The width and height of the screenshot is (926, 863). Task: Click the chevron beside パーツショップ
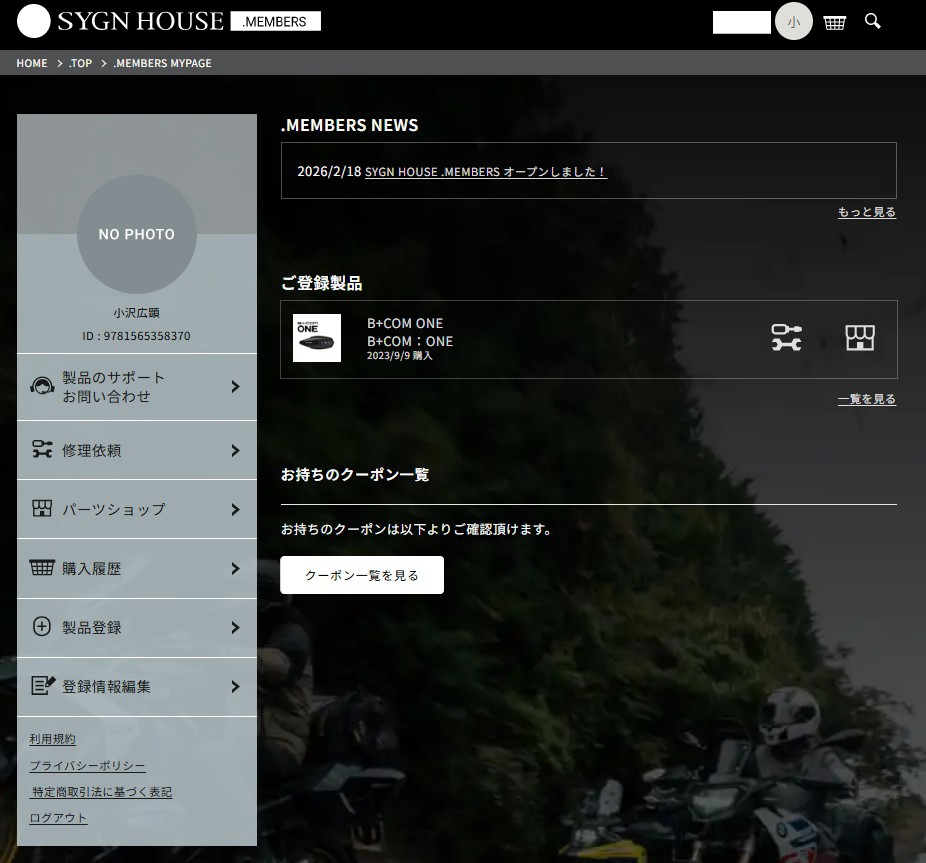(x=235, y=510)
